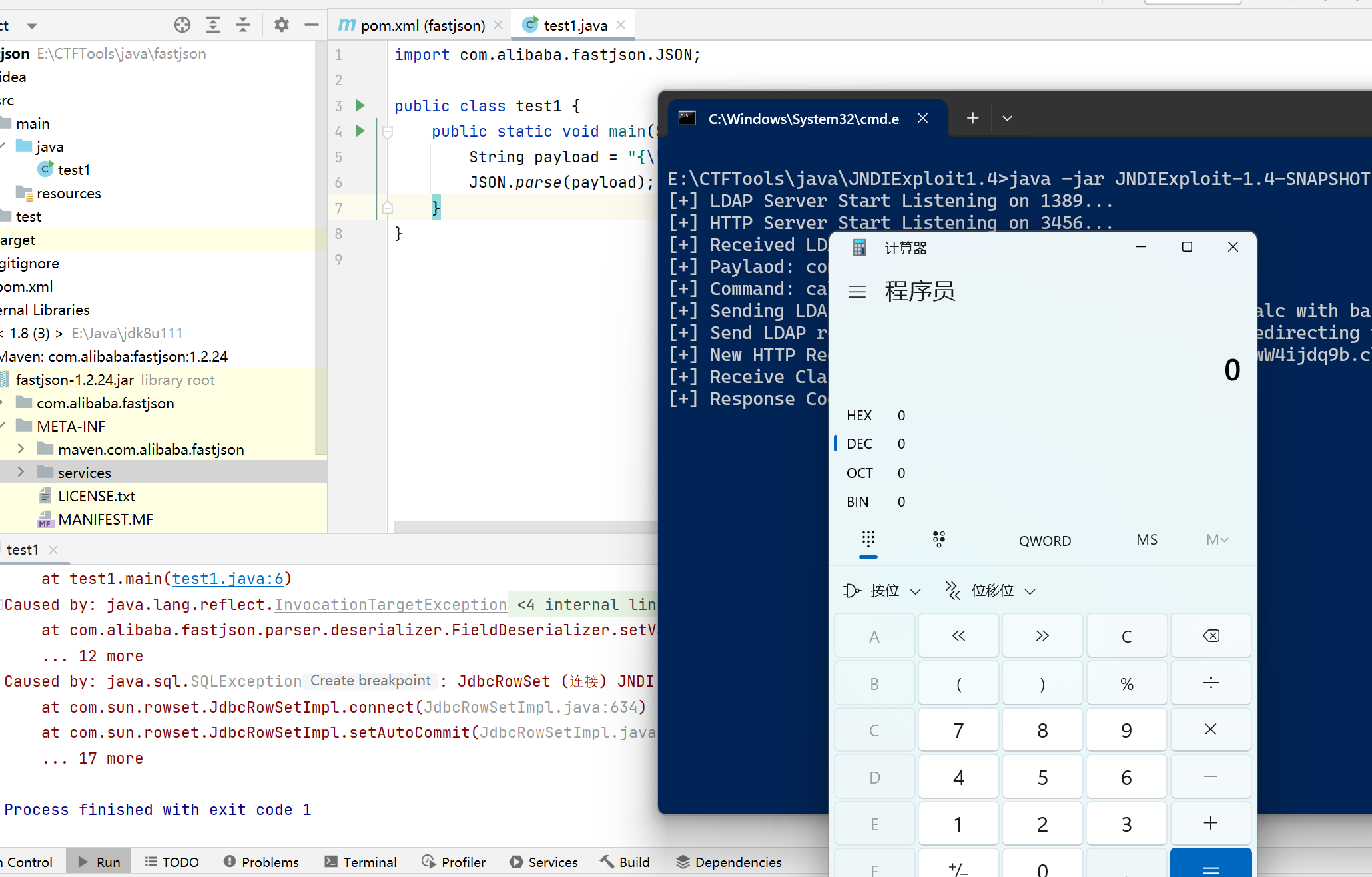Close the test1.java editor tab
The image size is (1372, 877).
621,25
